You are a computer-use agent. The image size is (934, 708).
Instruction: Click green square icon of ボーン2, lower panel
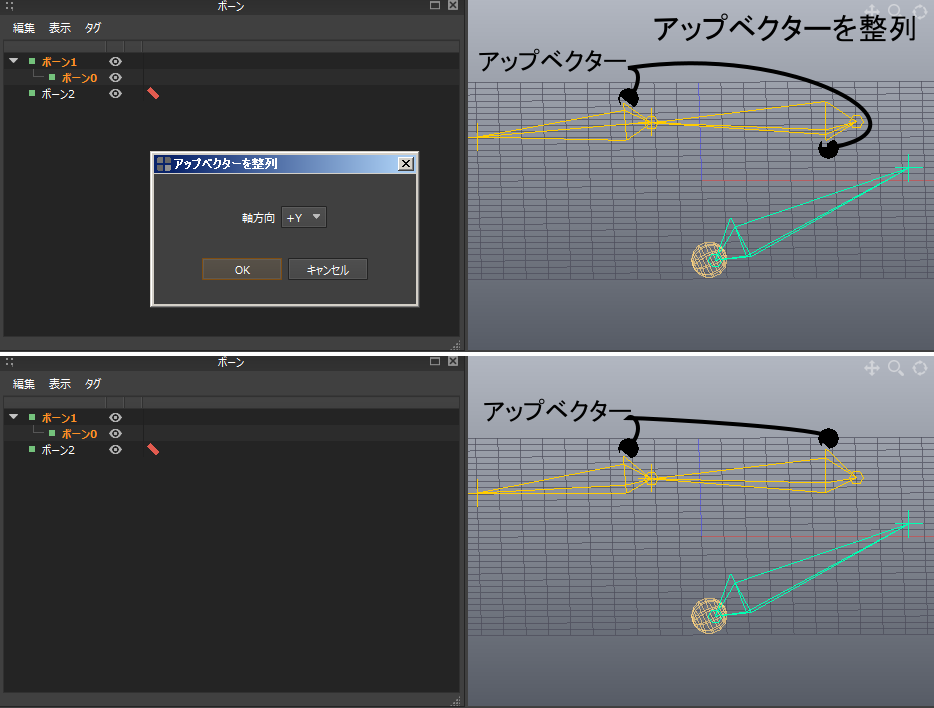pos(32,449)
